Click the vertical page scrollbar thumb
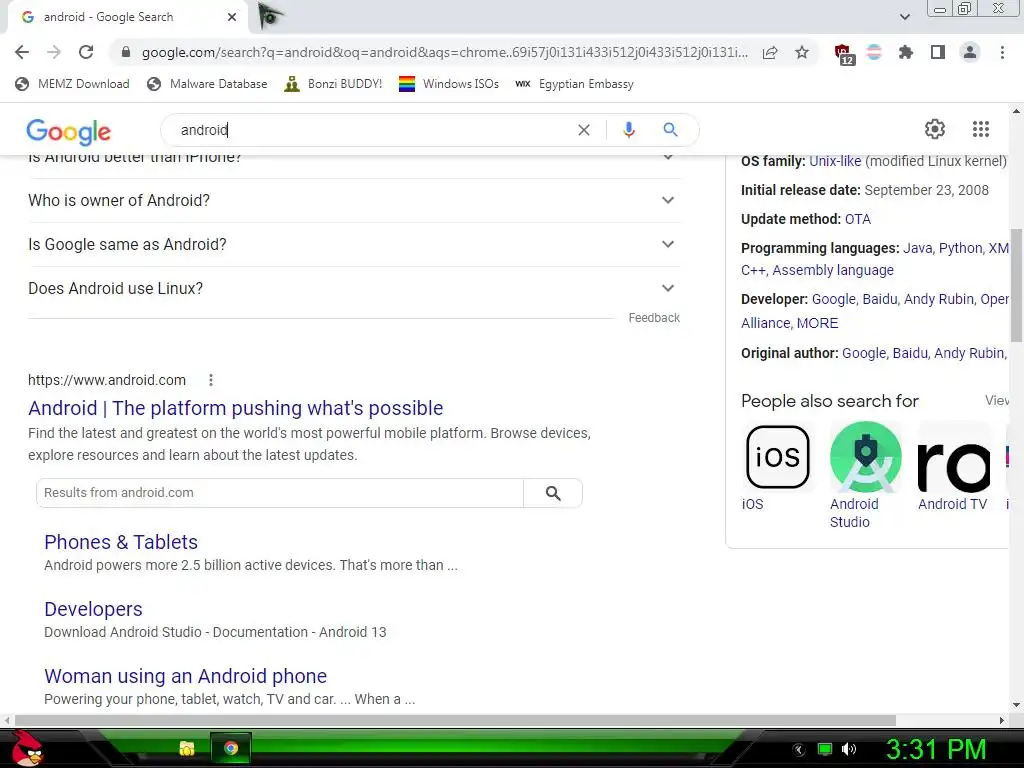The width and height of the screenshot is (1024, 768). click(x=1016, y=285)
